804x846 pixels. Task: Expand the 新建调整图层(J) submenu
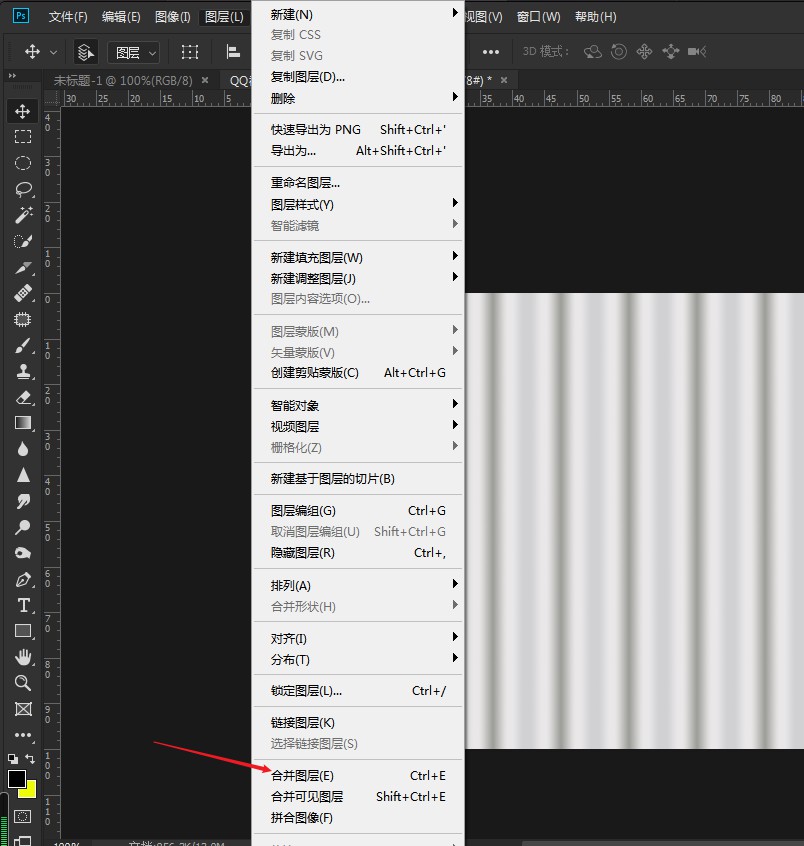click(358, 278)
